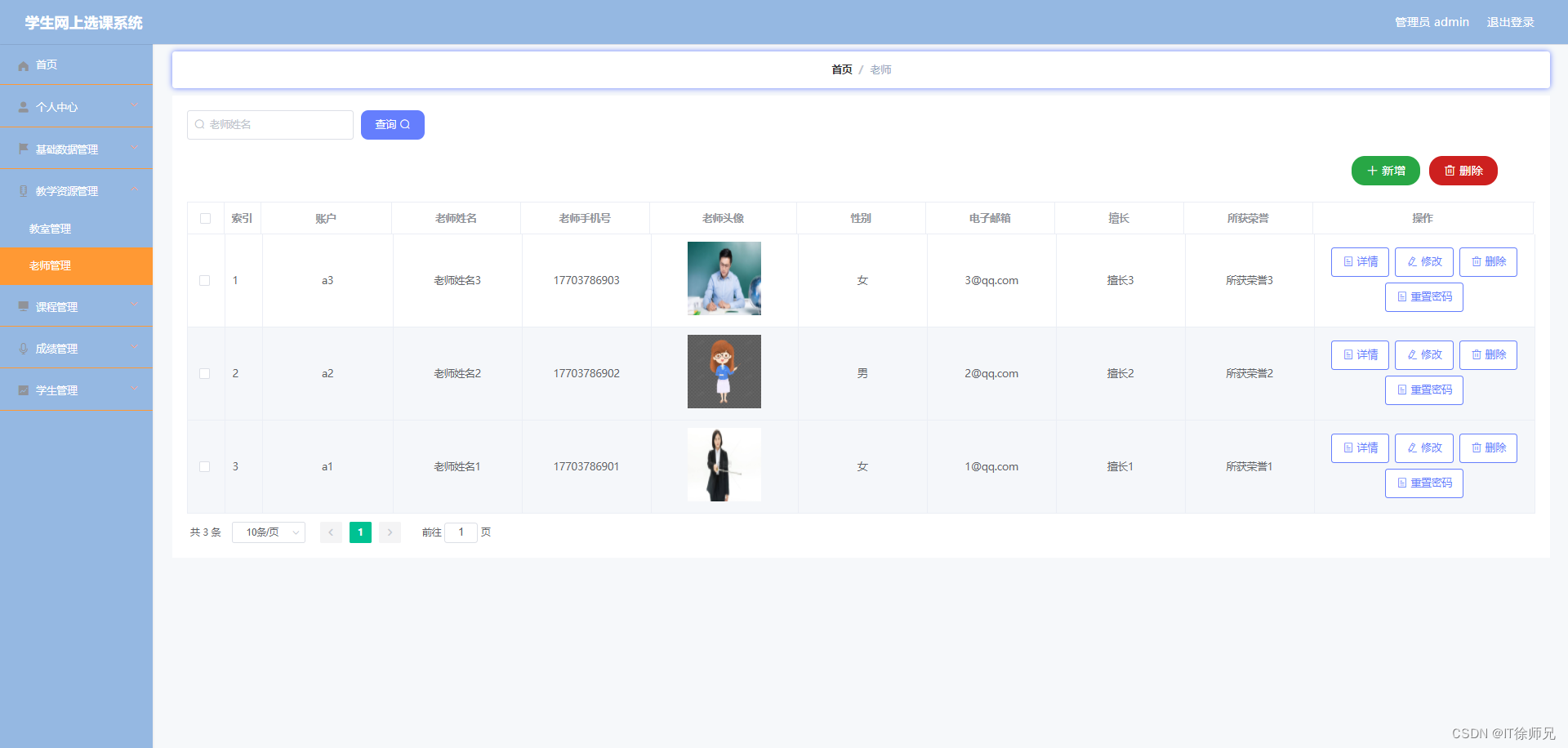Open the 10条/页 page size dropdown

268,532
